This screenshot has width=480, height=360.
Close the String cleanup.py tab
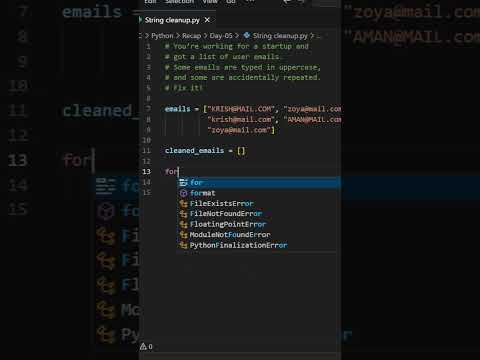(x=207, y=20)
